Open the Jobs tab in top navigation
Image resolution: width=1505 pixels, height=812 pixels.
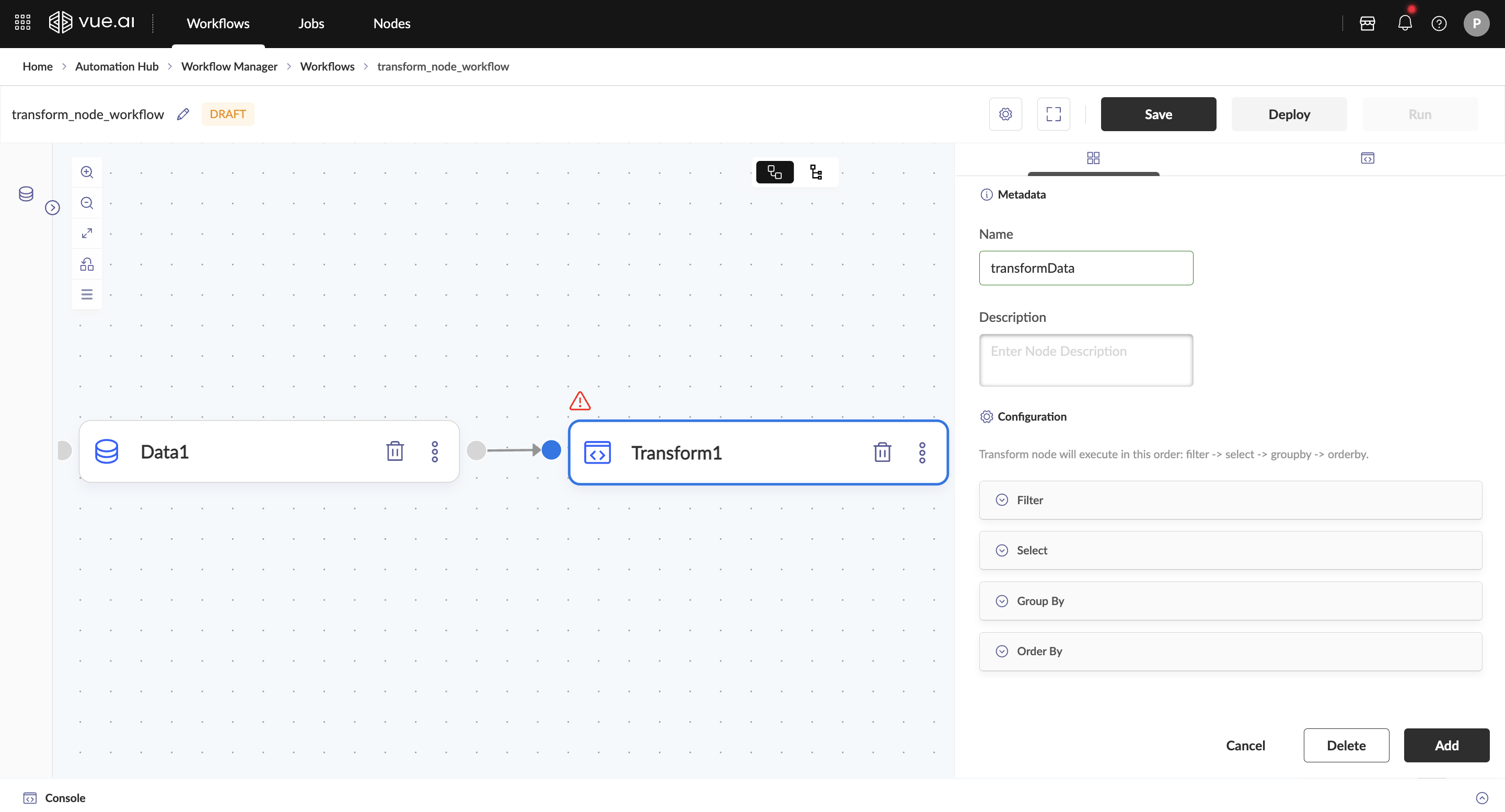(311, 24)
